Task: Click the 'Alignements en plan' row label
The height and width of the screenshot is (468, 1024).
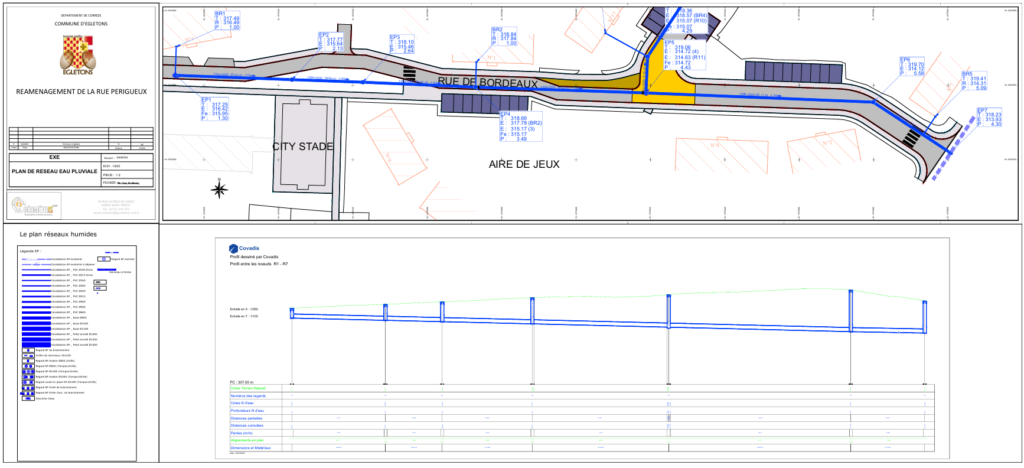Action: click(x=246, y=441)
